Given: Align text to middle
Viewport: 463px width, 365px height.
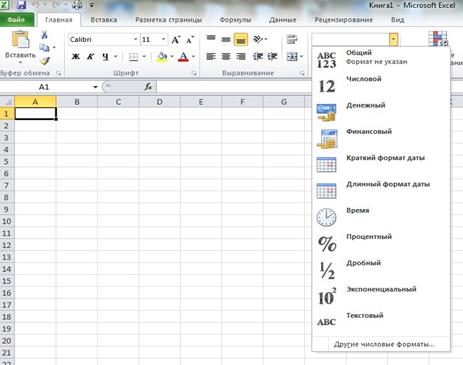Looking at the screenshot, I should click(226, 39).
